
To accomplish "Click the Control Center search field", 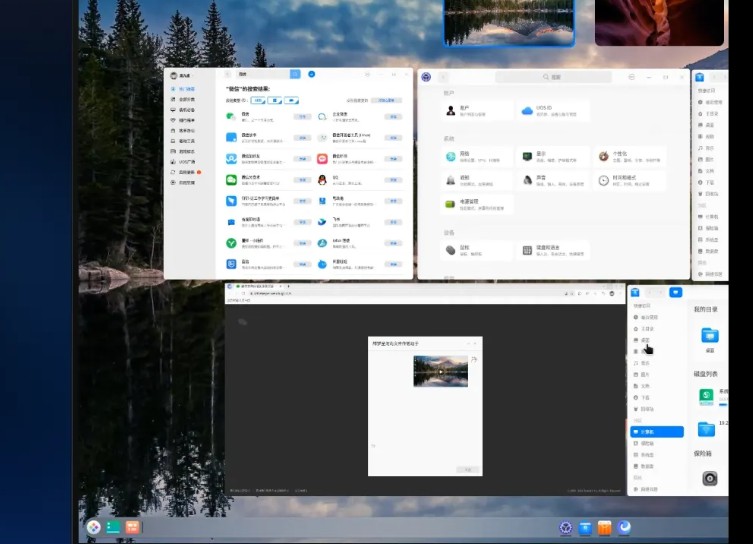I will click(x=555, y=77).
